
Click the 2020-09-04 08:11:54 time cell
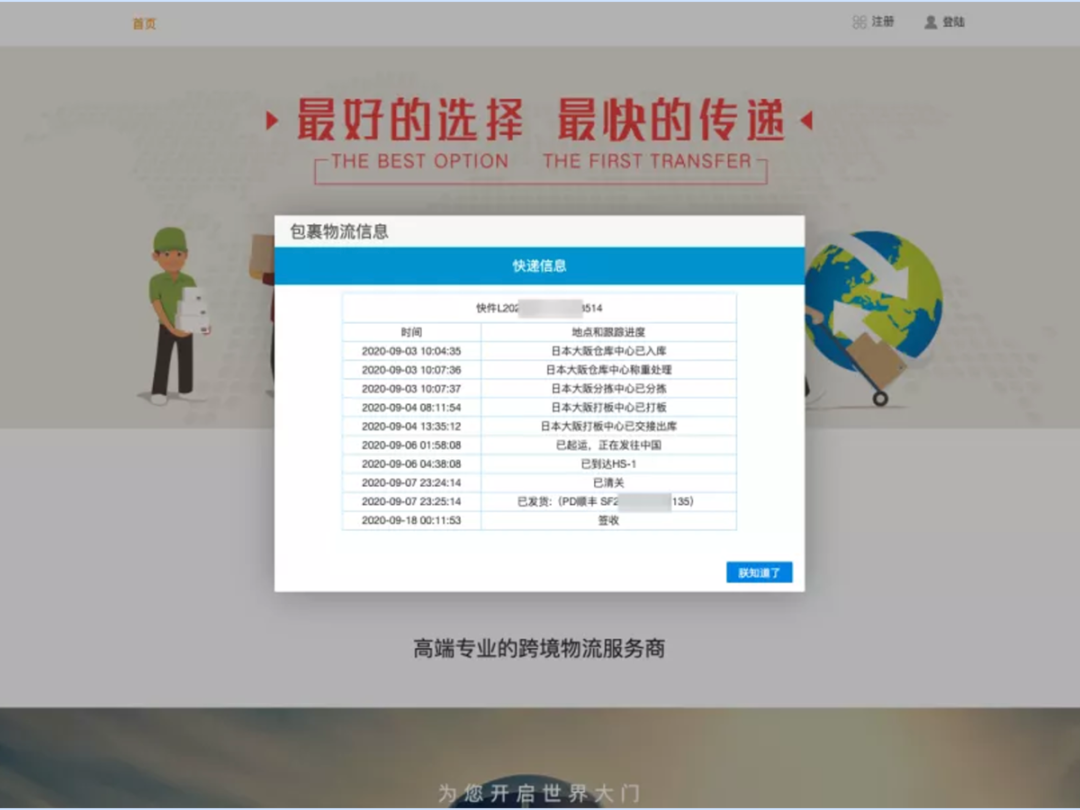pyautogui.click(x=412, y=408)
